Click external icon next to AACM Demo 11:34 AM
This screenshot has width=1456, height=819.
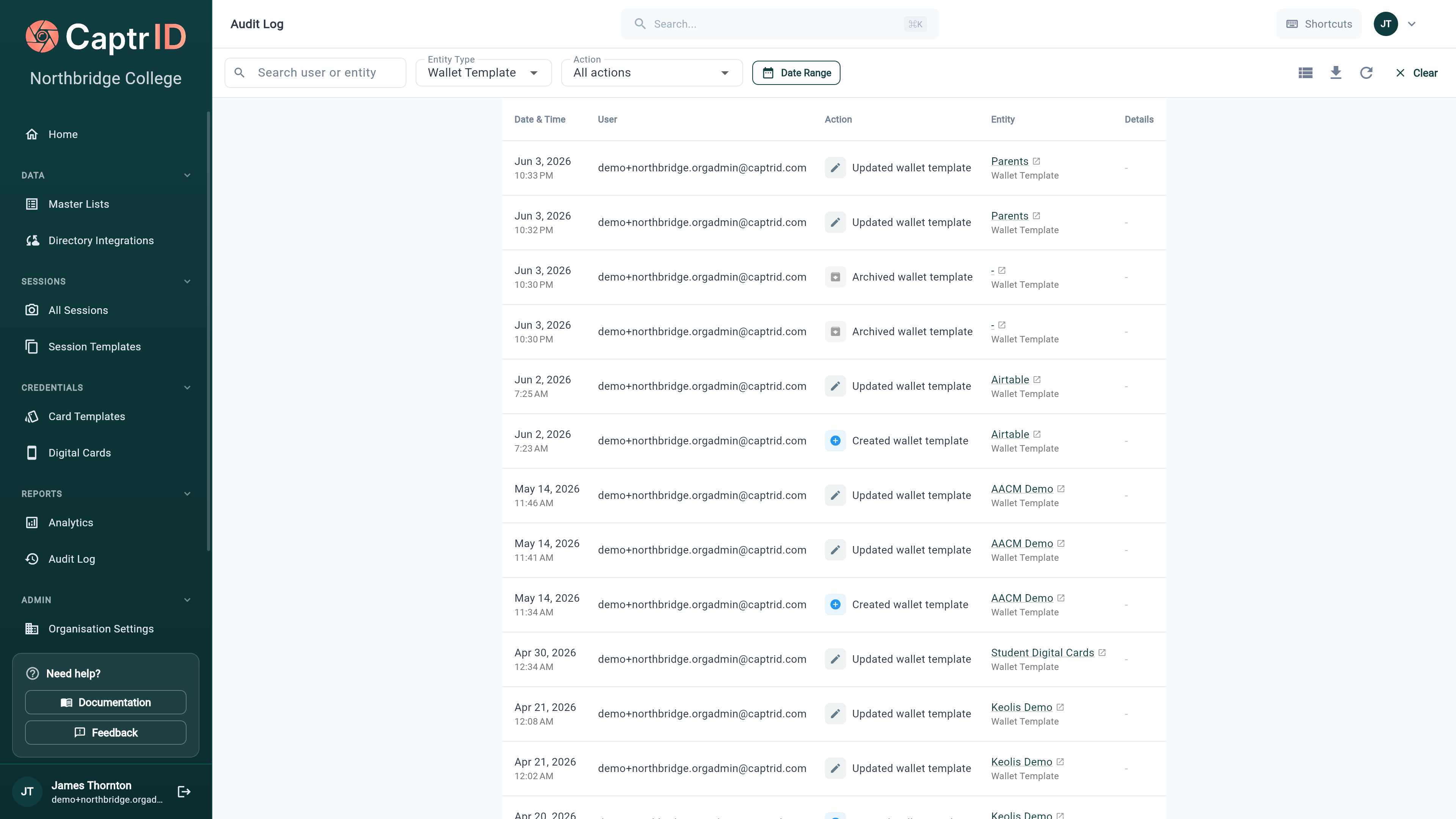(1061, 598)
